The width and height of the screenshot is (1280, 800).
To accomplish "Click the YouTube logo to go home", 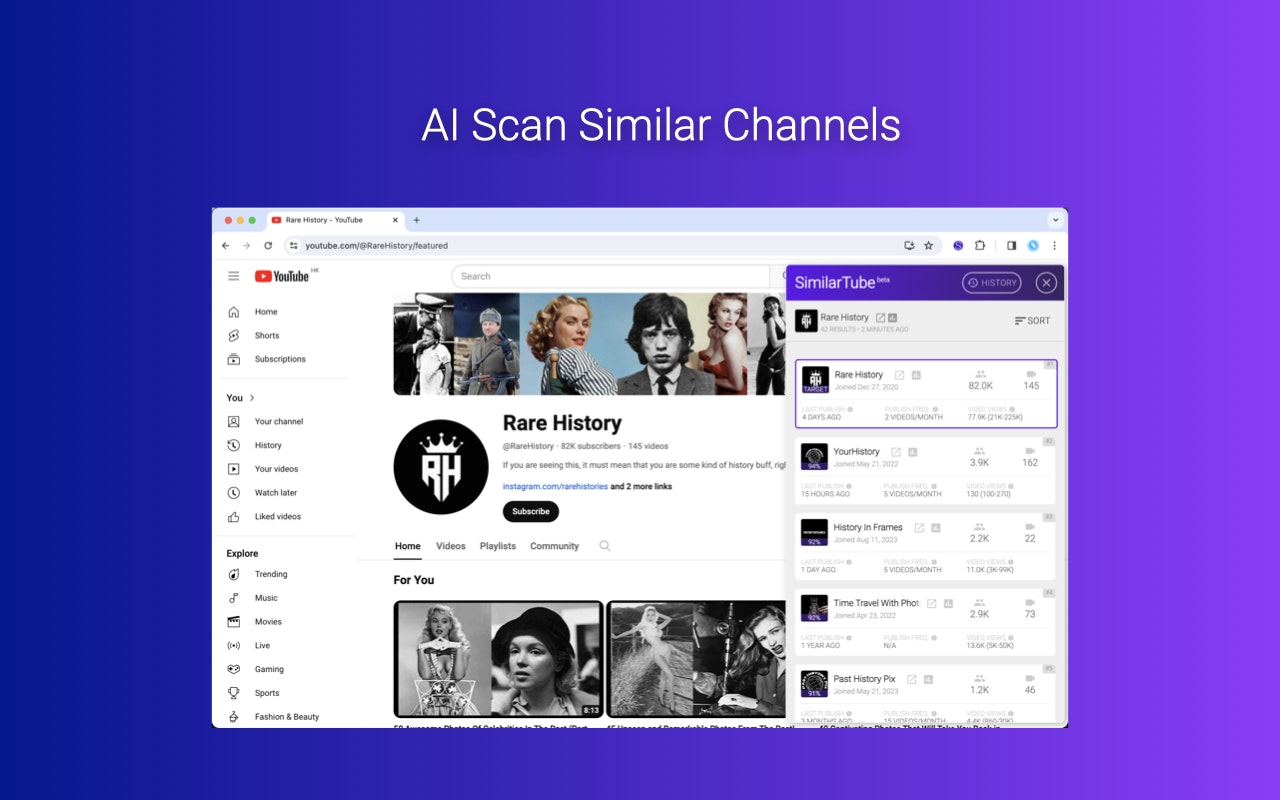I will click(x=282, y=276).
